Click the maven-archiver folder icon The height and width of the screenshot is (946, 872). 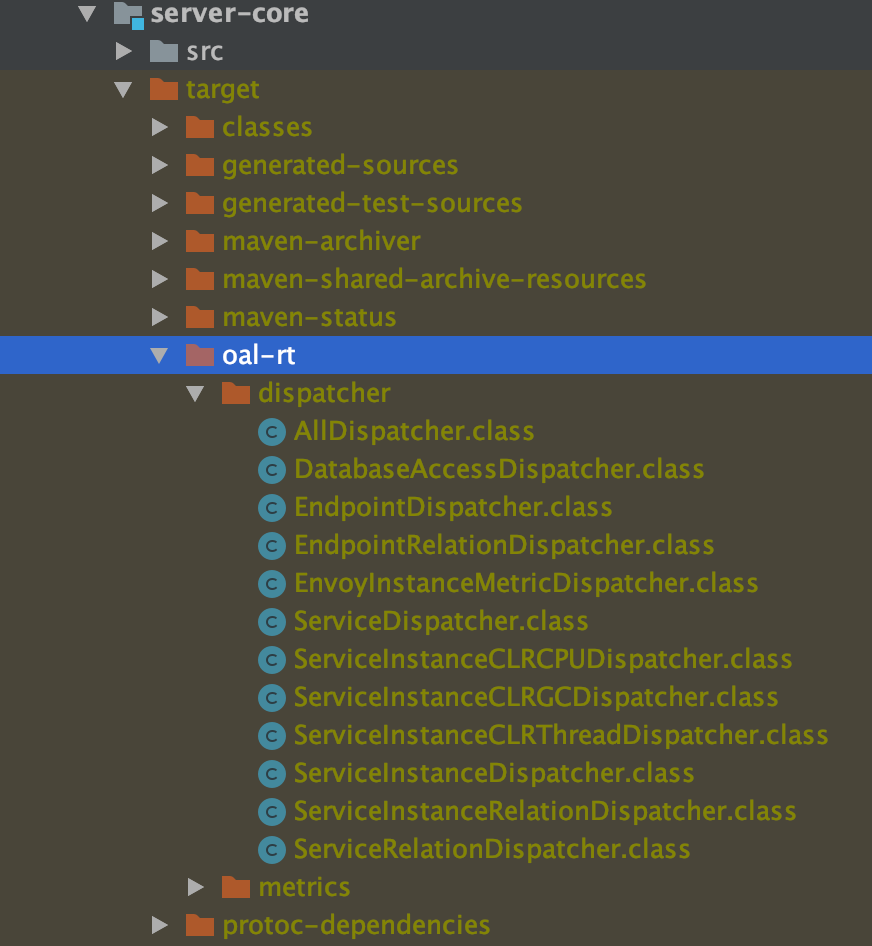[x=200, y=241]
